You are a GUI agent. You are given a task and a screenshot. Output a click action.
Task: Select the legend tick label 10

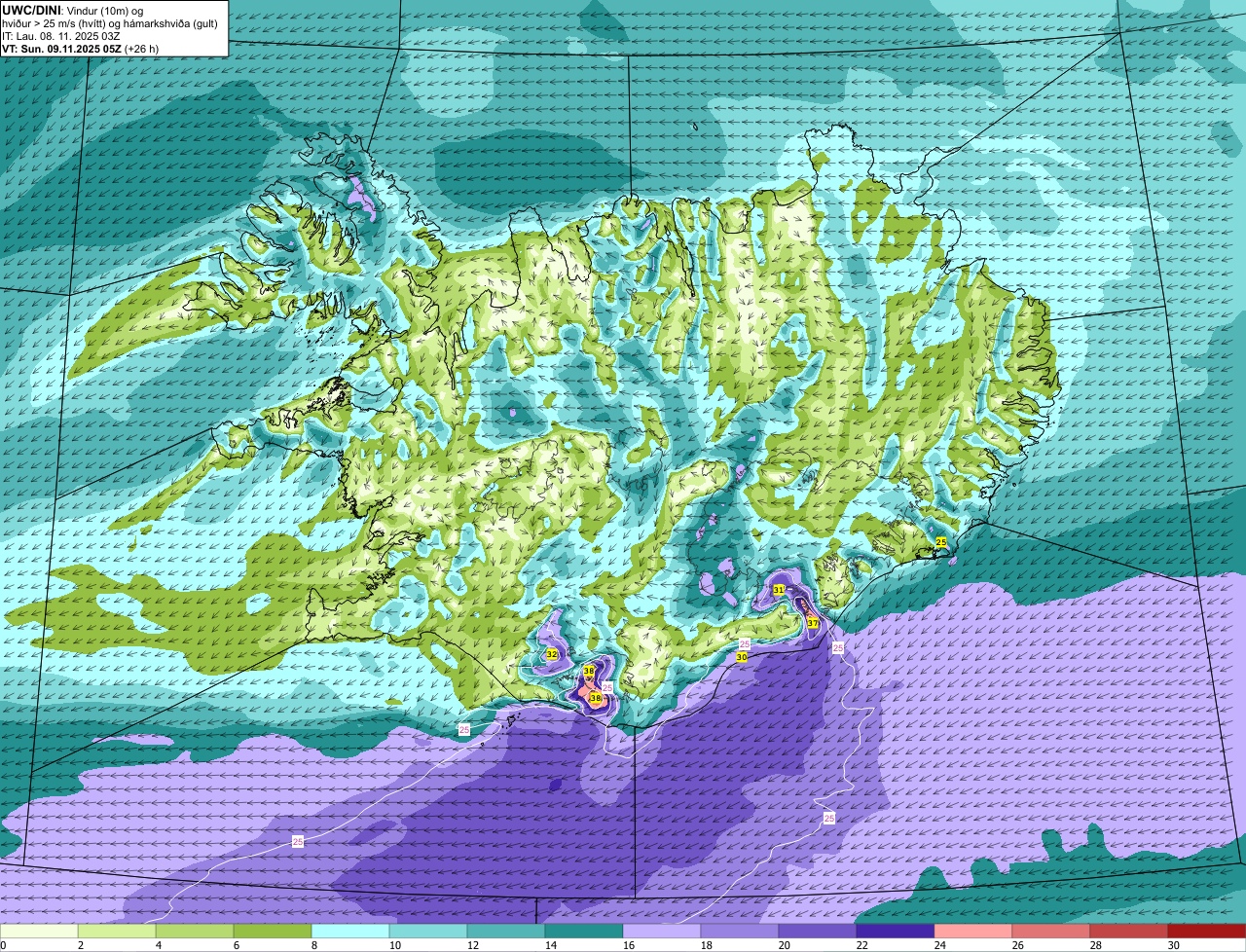[x=394, y=945]
